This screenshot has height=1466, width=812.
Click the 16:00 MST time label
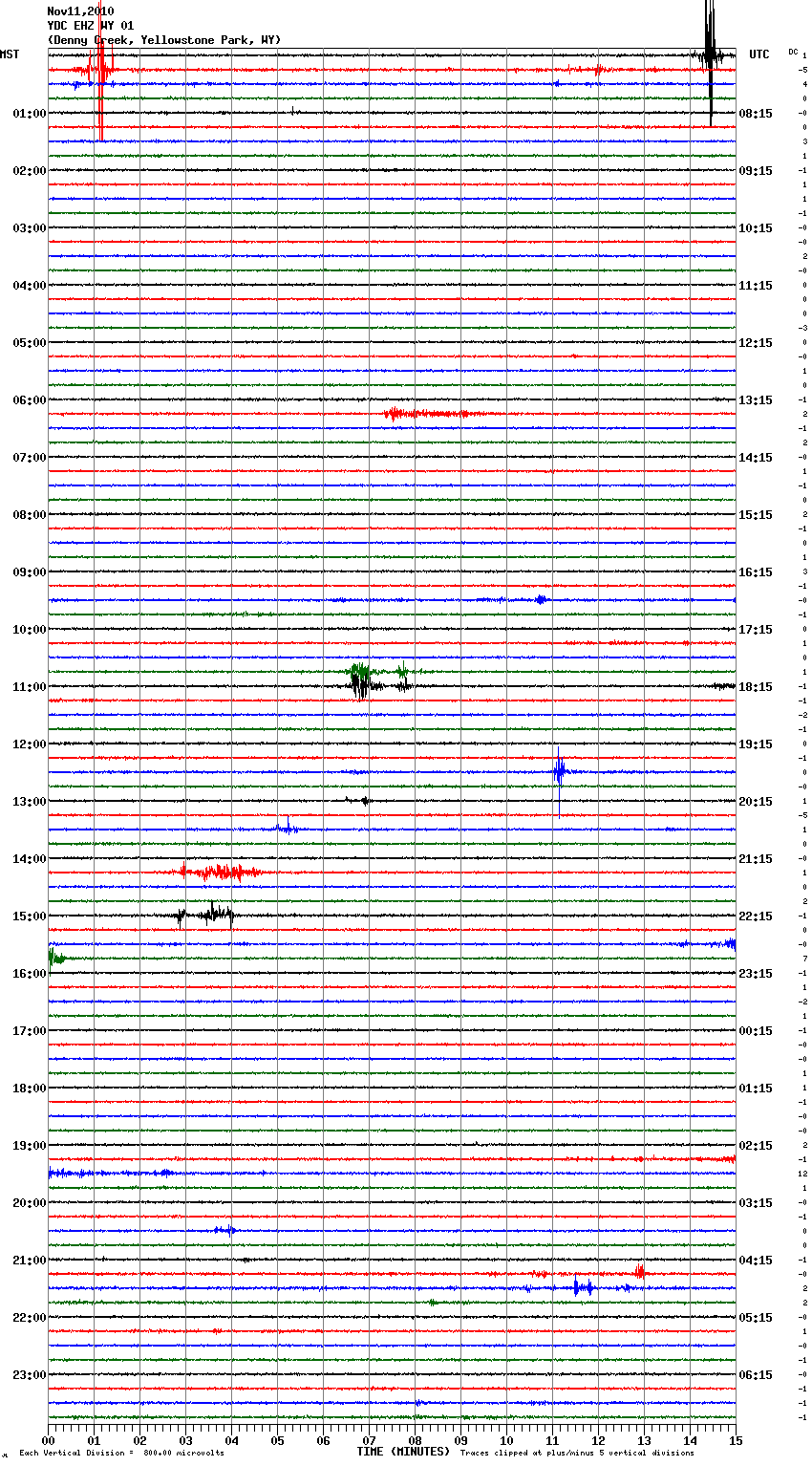click(29, 974)
